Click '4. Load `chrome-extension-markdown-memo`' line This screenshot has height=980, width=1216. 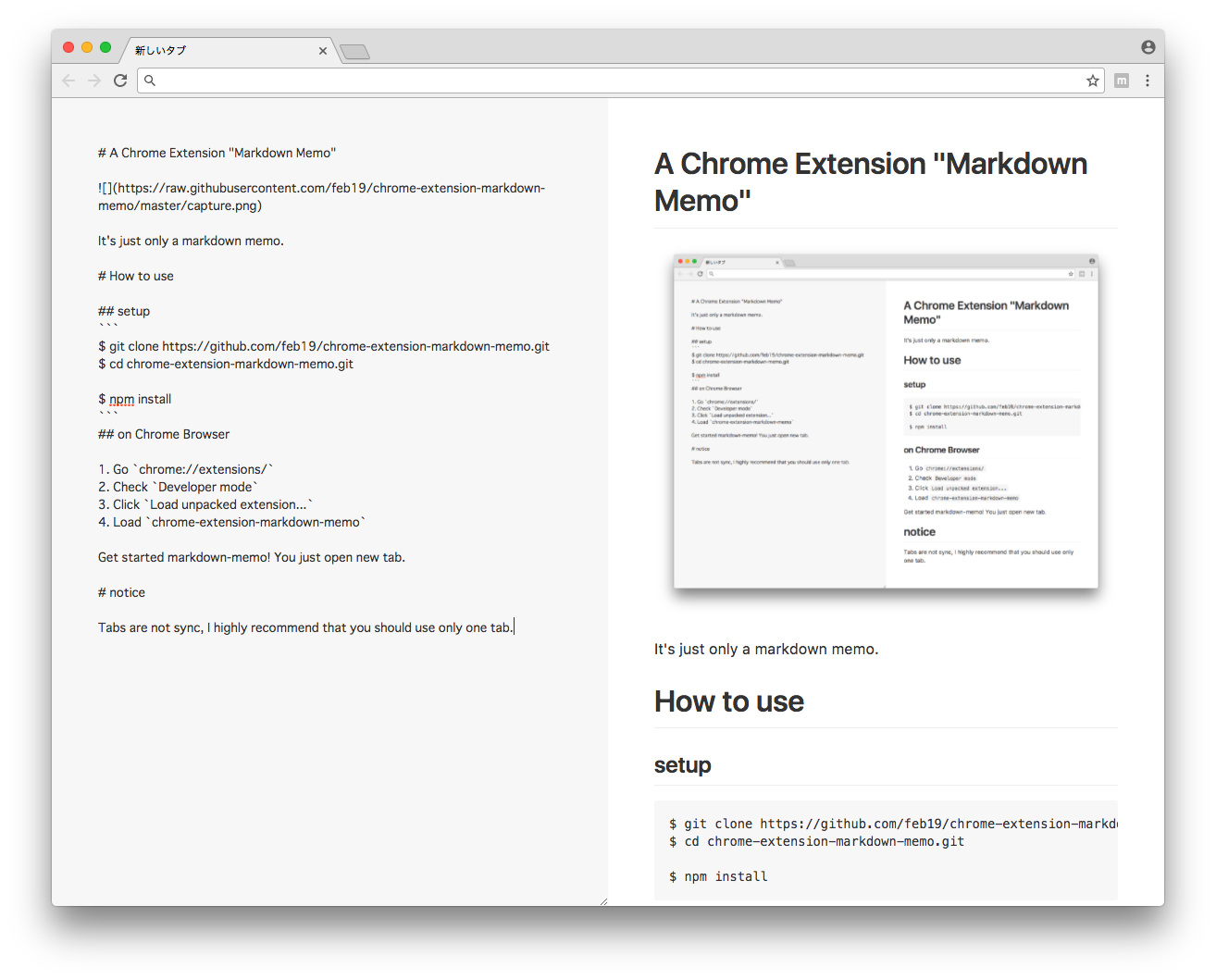pos(232,522)
